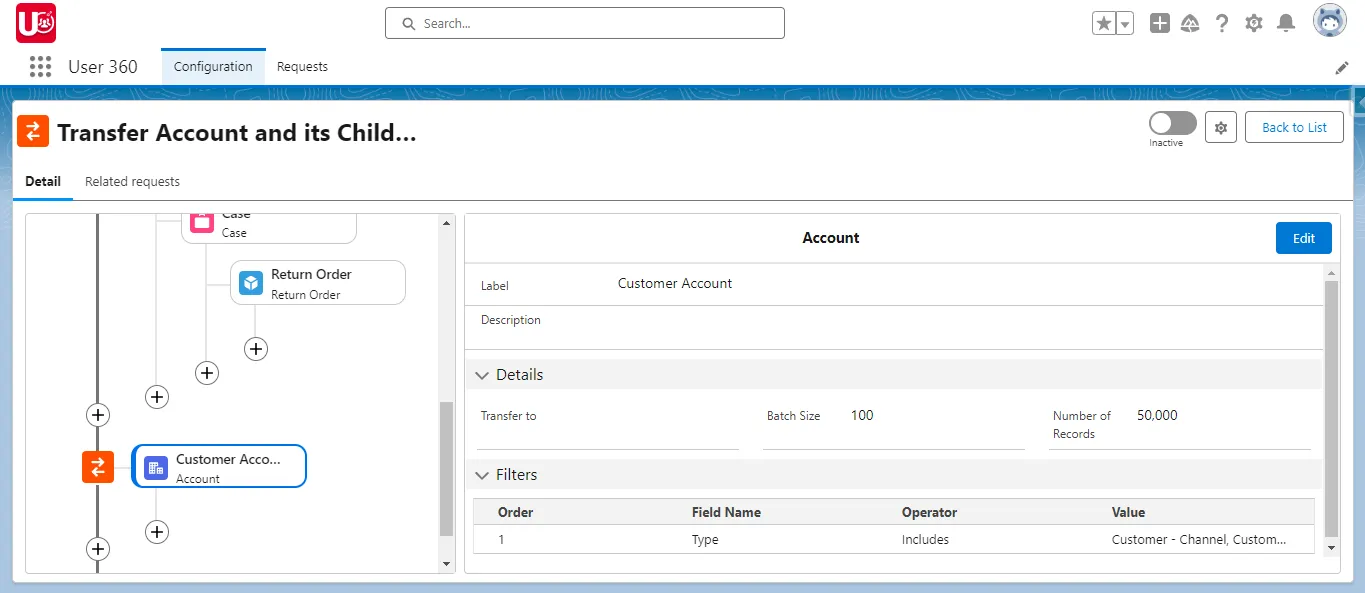This screenshot has height=593, width=1365.
Task: Click the Back to List link
Action: coord(1294,127)
